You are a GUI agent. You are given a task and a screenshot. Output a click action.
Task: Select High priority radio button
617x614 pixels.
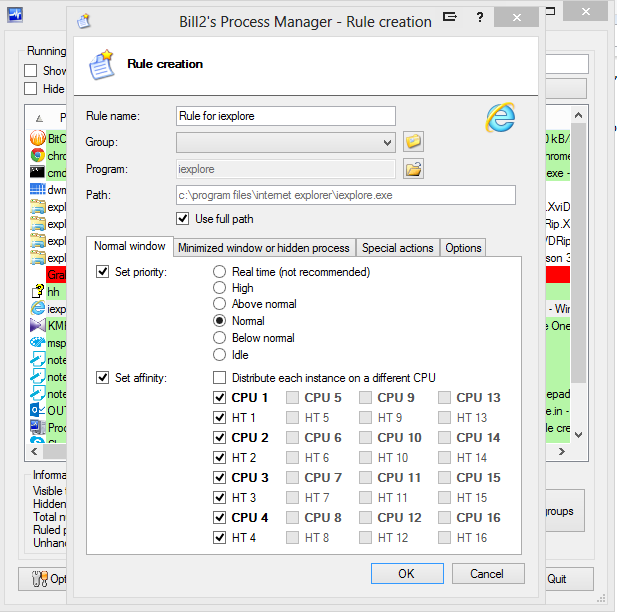click(219, 288)
